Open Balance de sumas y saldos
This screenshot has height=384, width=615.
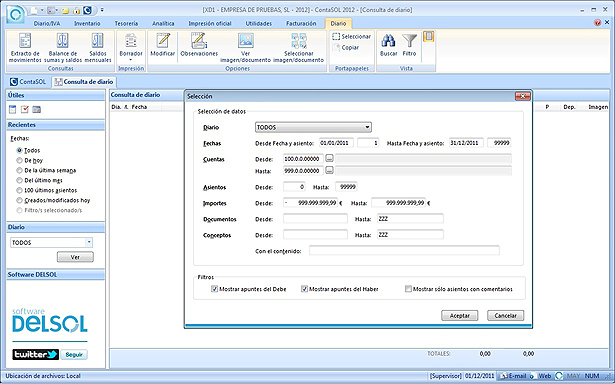click(63, 47)
